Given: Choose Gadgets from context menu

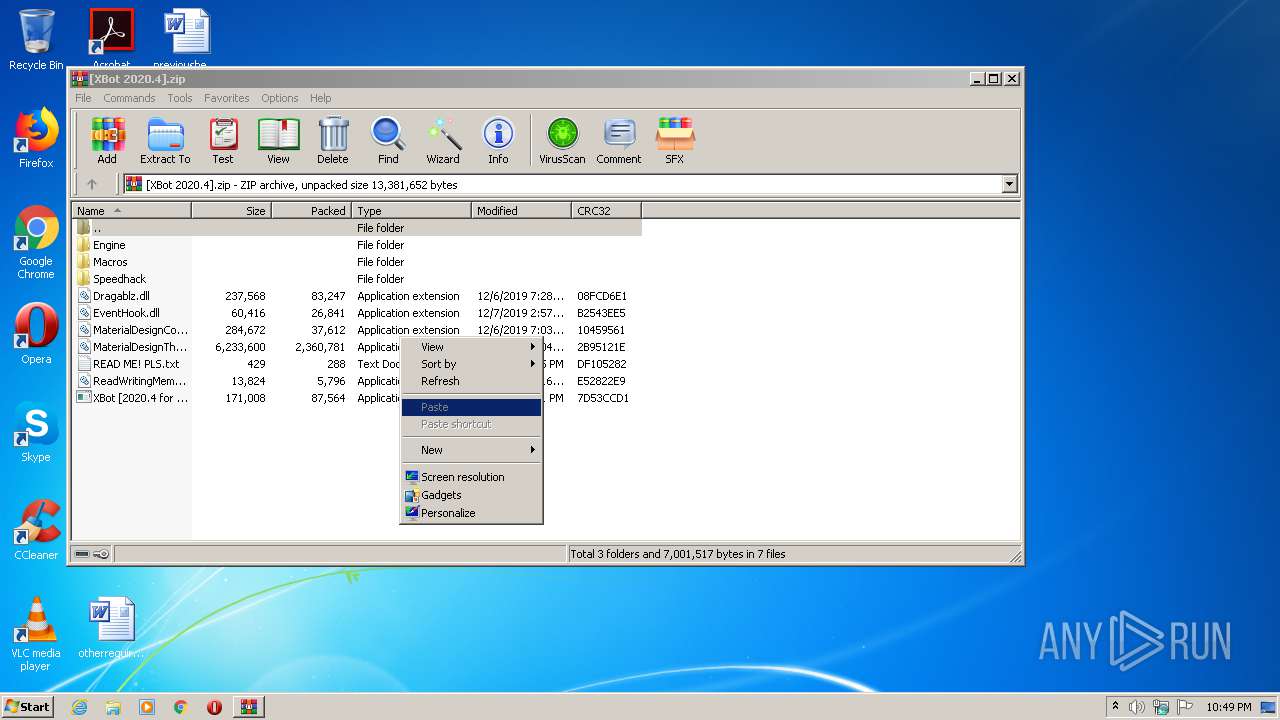Looking at the screenshot, I should click(471, 495).
